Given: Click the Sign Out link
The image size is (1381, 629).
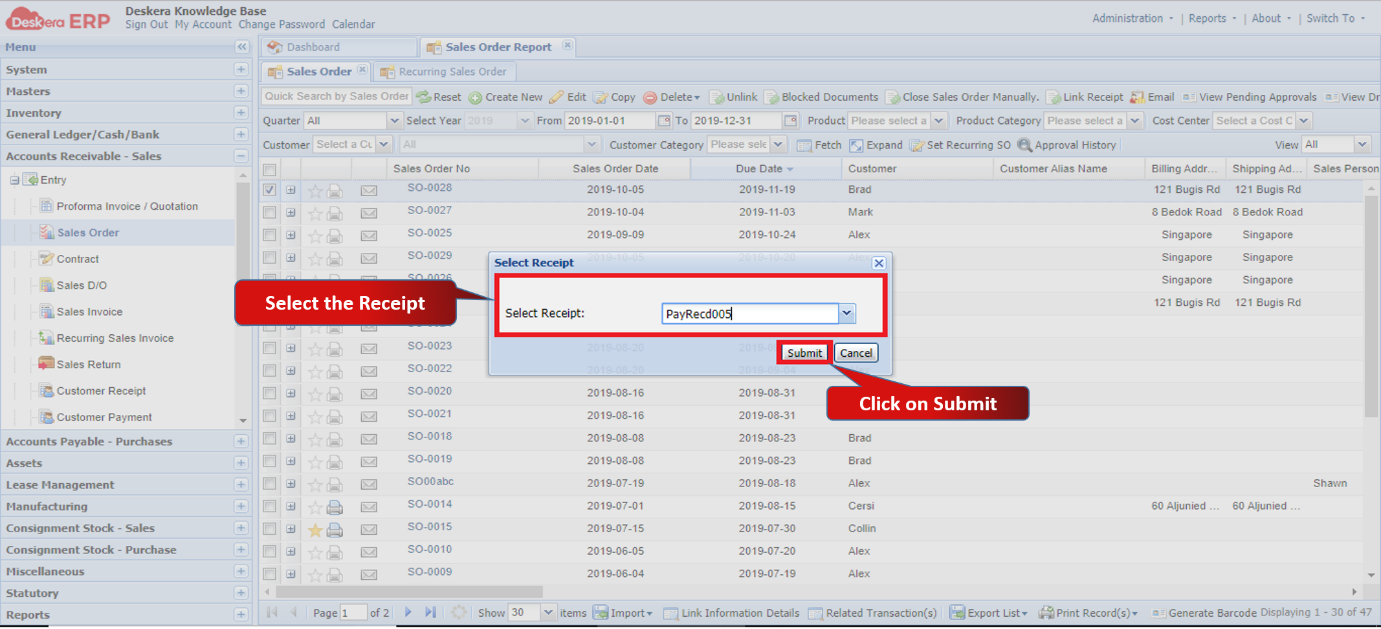Looking at the screenshot, I should pos(146,24).
